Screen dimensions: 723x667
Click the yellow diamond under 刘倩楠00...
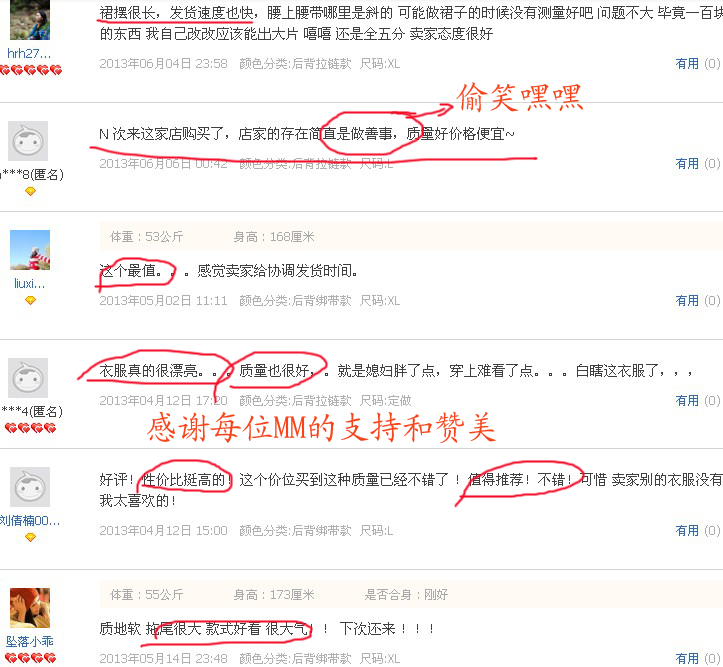click(30, 537)
